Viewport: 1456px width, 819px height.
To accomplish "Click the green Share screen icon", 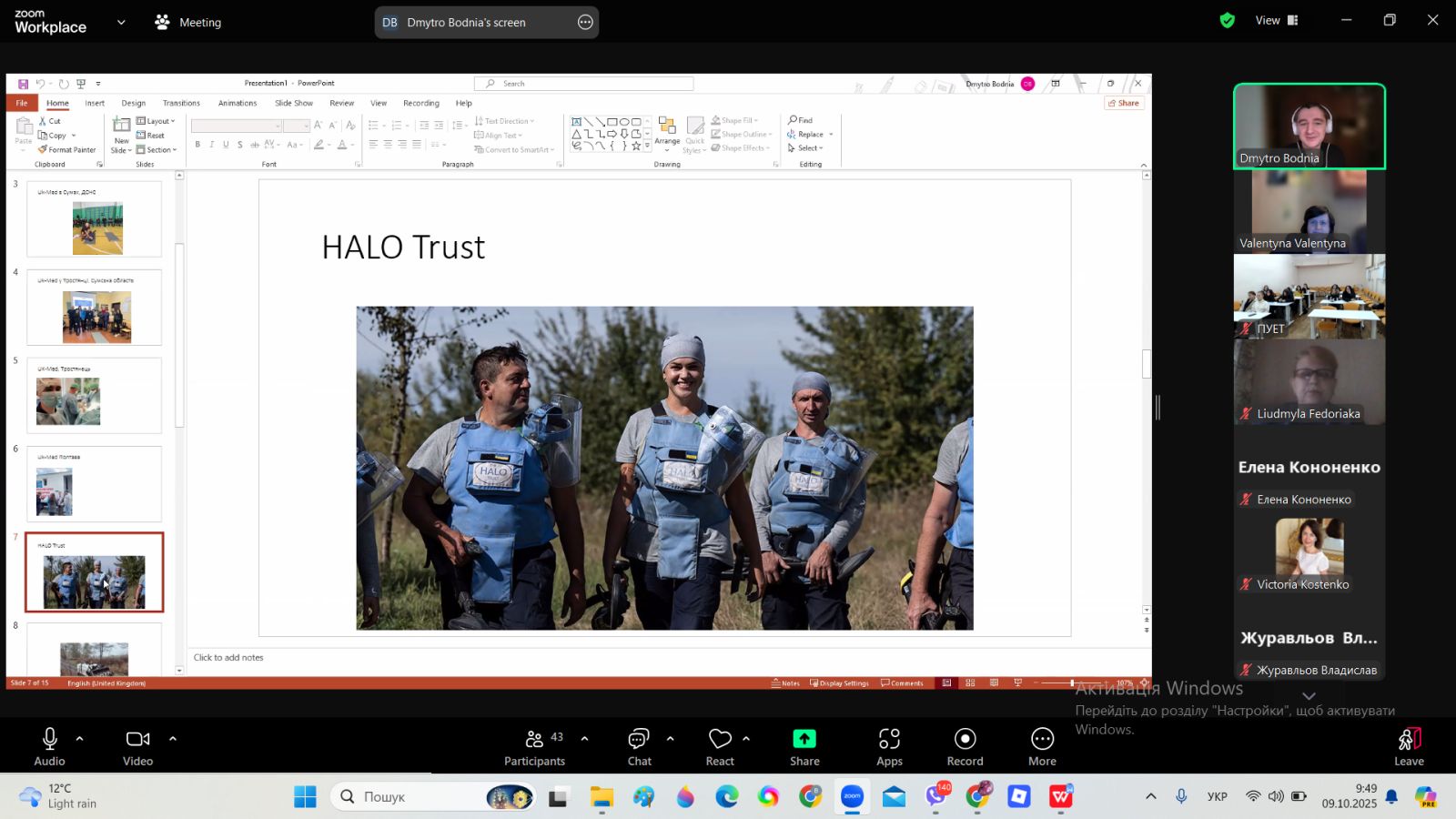I will (804, 739).
